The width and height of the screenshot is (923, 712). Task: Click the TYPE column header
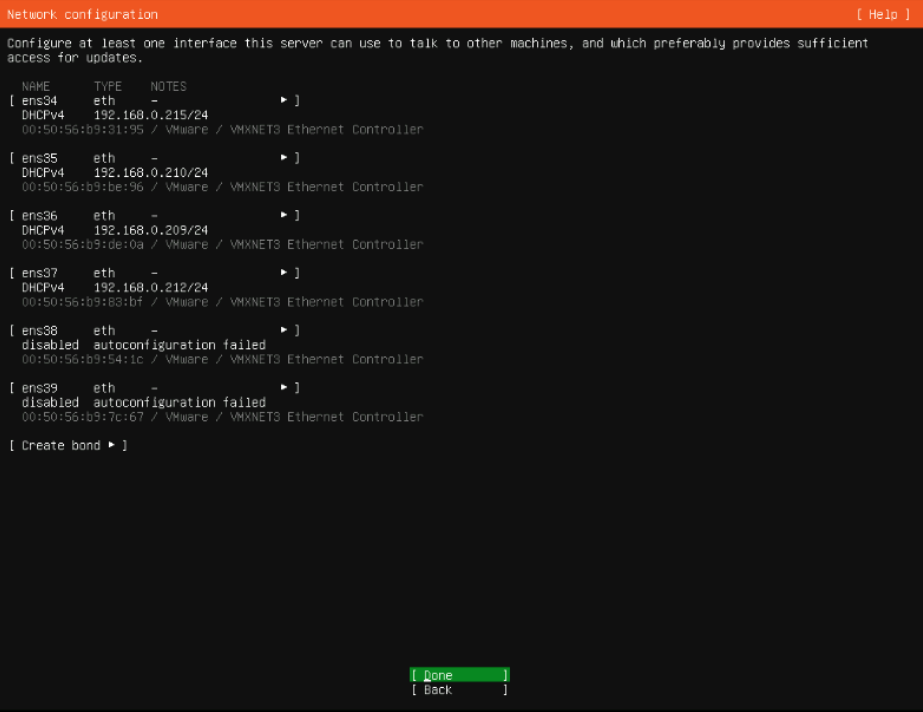108,86
